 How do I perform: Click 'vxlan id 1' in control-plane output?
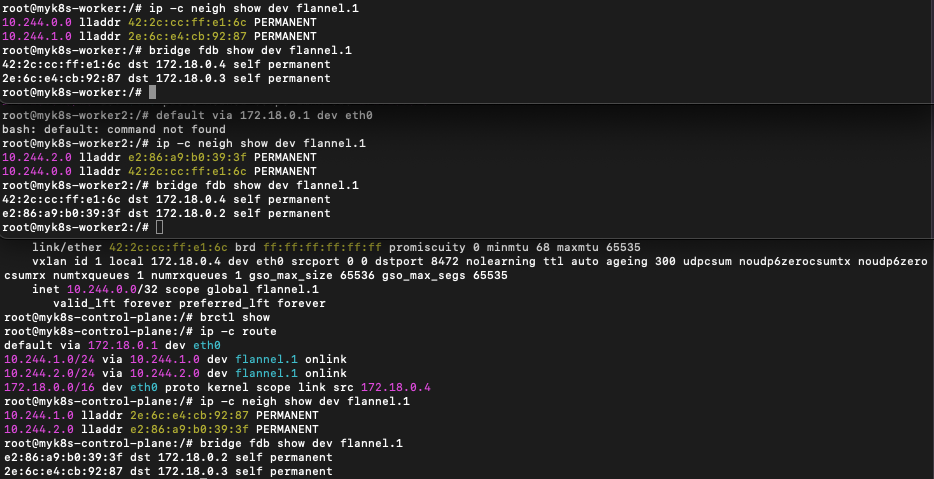click(67, 262)
